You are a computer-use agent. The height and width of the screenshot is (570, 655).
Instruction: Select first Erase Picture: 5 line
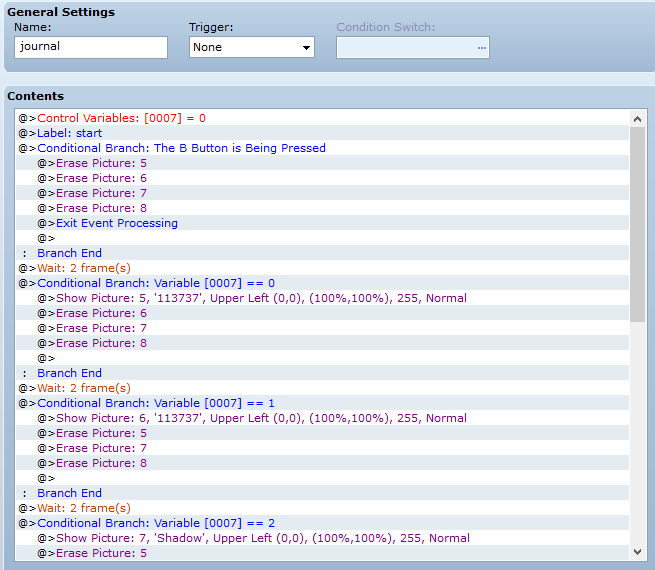[x=322, y=163]
